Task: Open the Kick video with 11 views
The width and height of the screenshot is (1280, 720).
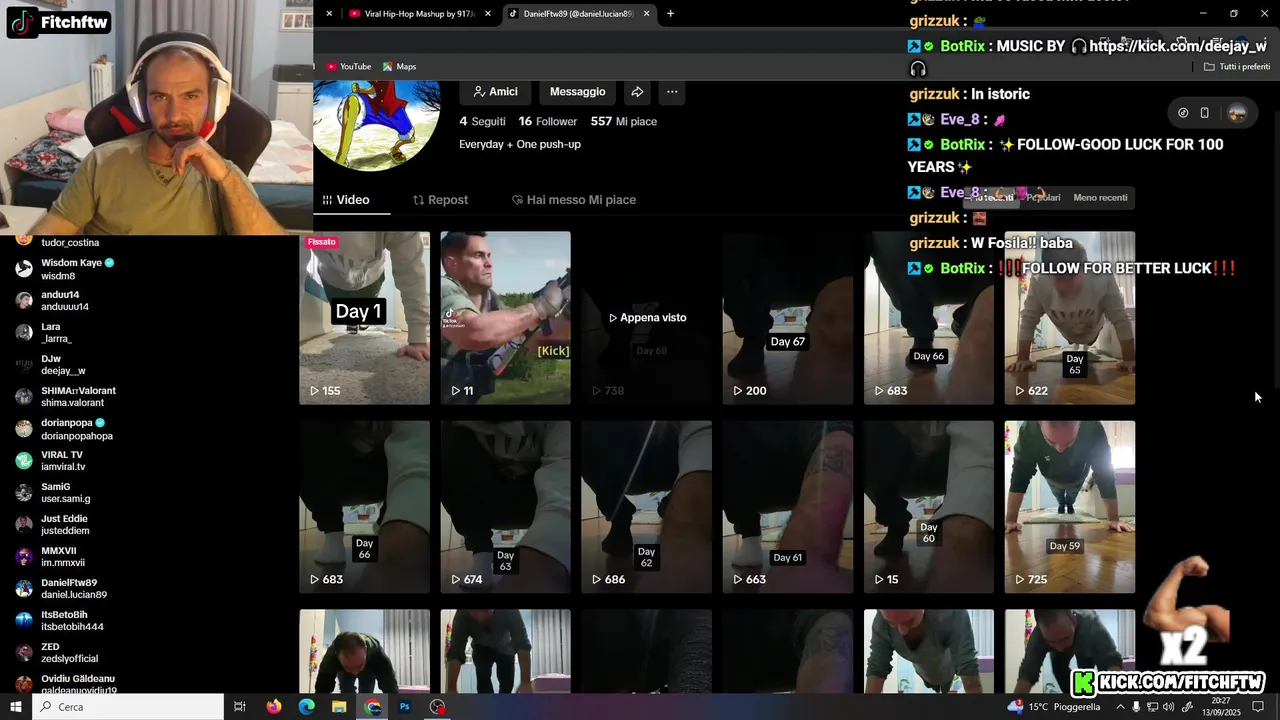Action: 506,318
